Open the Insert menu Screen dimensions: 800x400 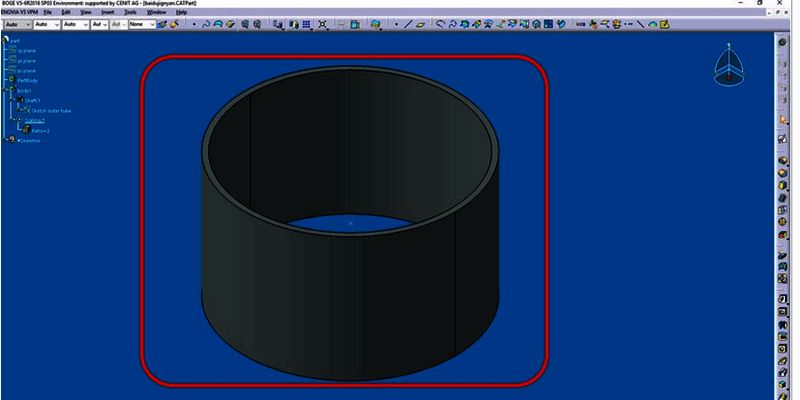click(x=107, y=12)
